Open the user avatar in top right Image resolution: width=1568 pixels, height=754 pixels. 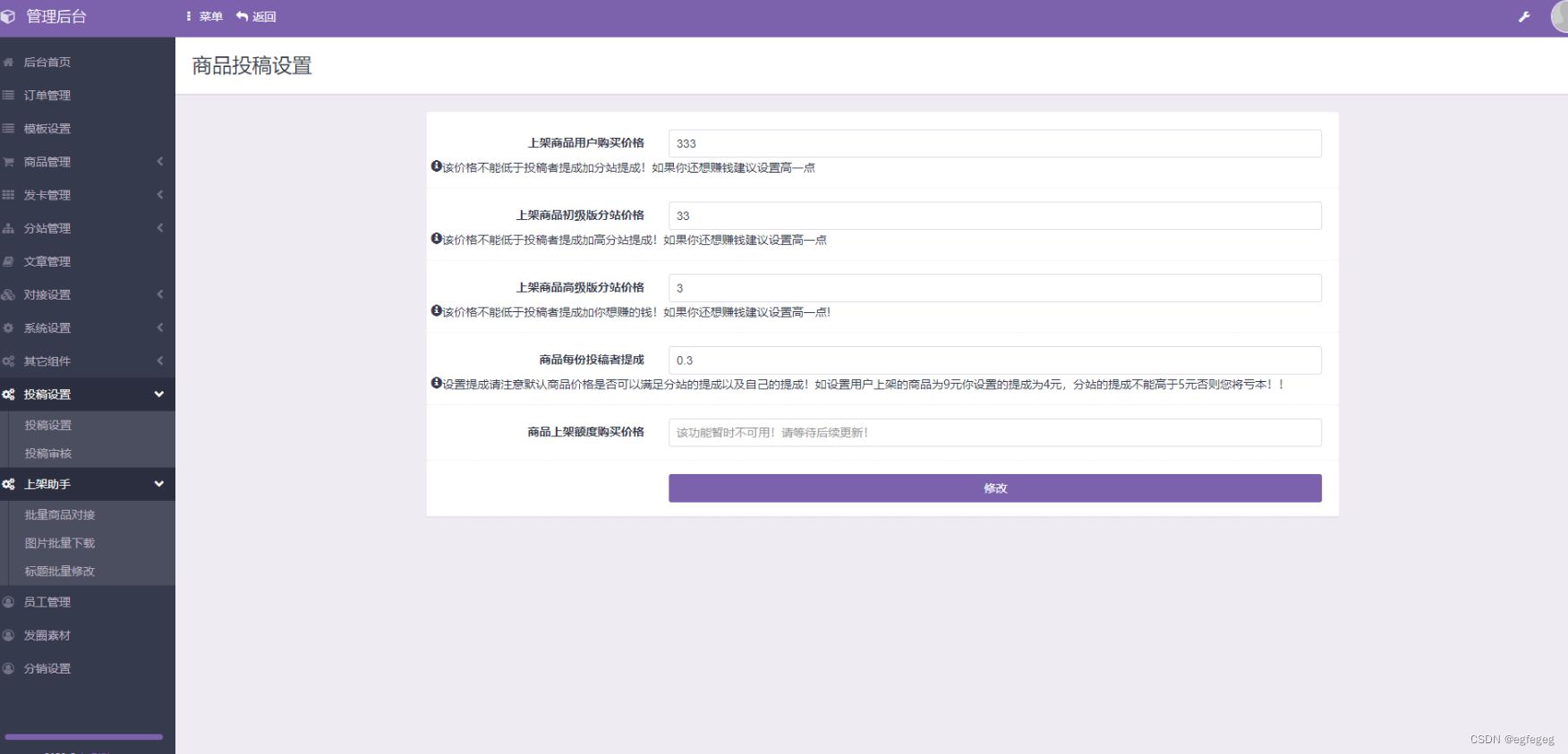click(1559, 17)
